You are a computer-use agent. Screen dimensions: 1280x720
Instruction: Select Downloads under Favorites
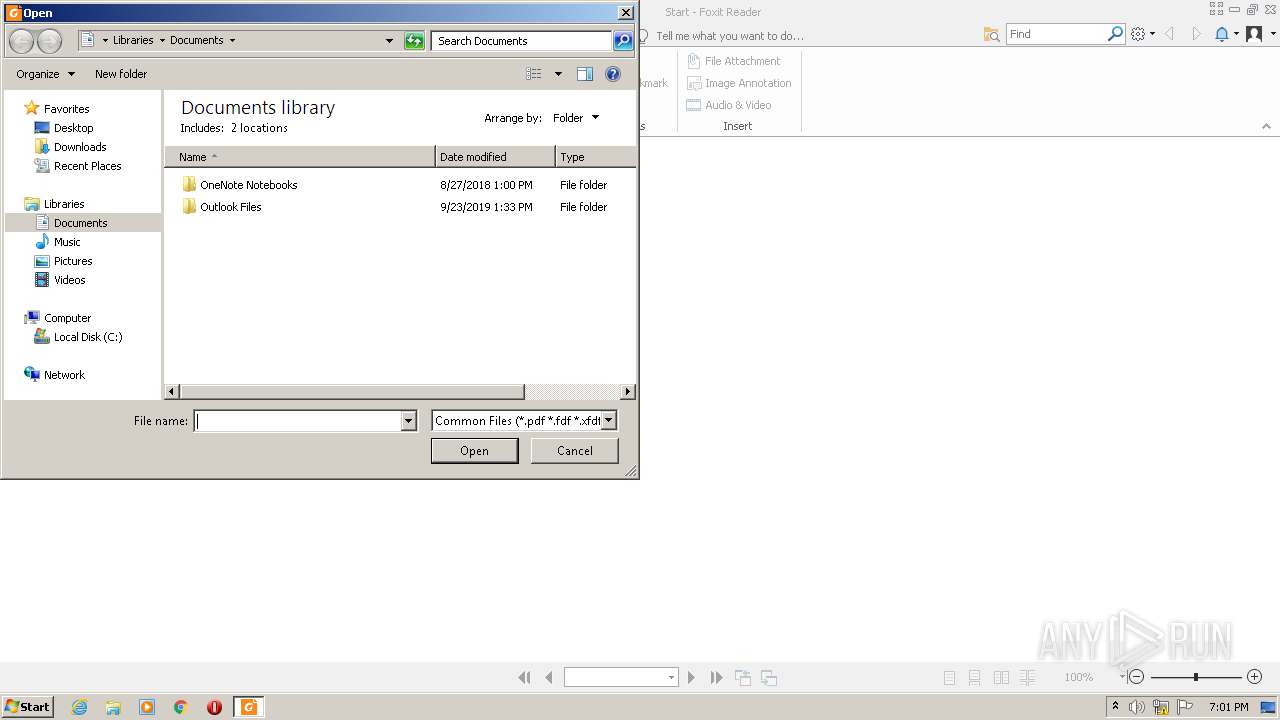coord(80,147)
